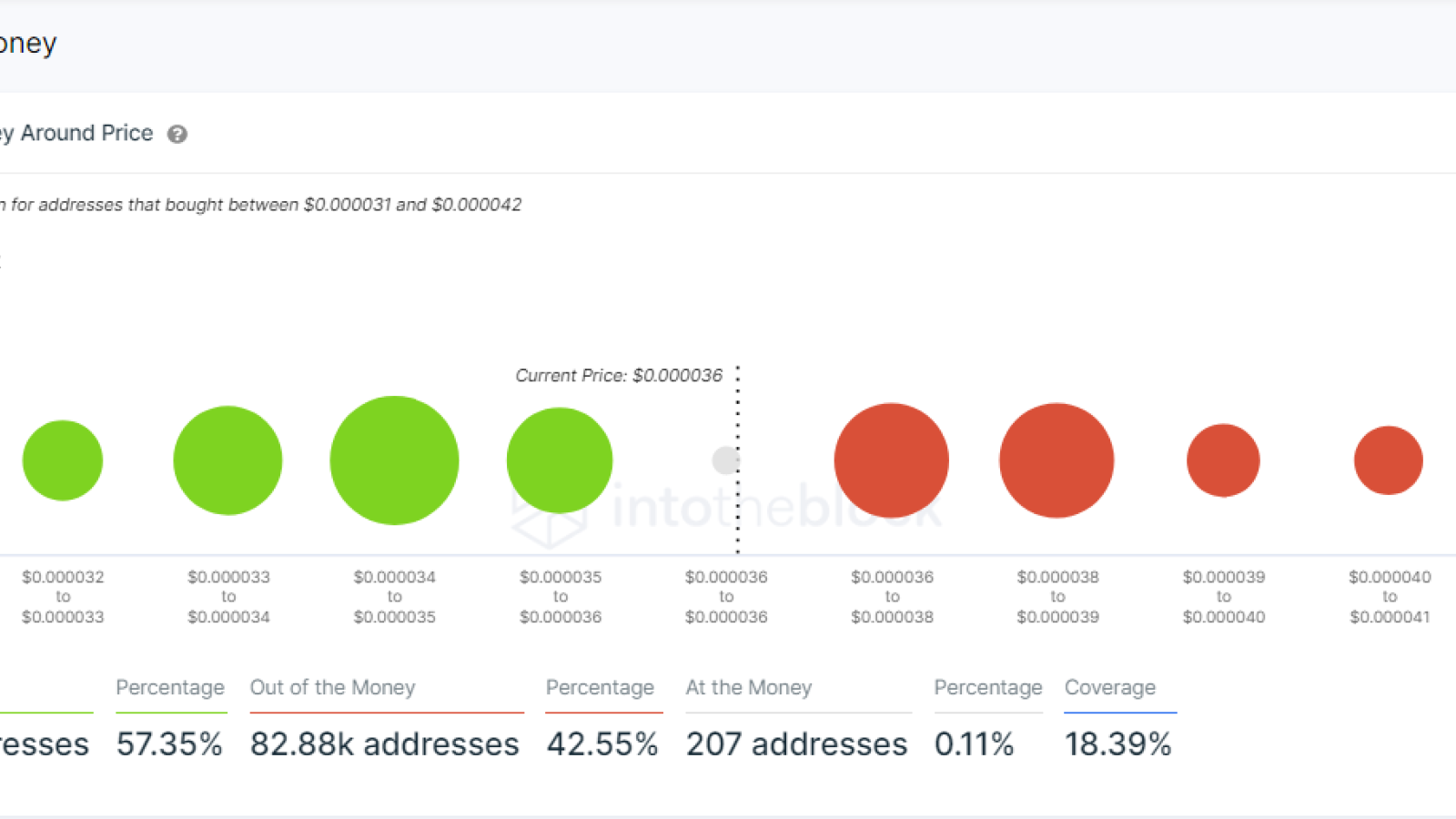Click the At the Money heading
Viewport: 1456px width, 819px height.
[749, 688]
